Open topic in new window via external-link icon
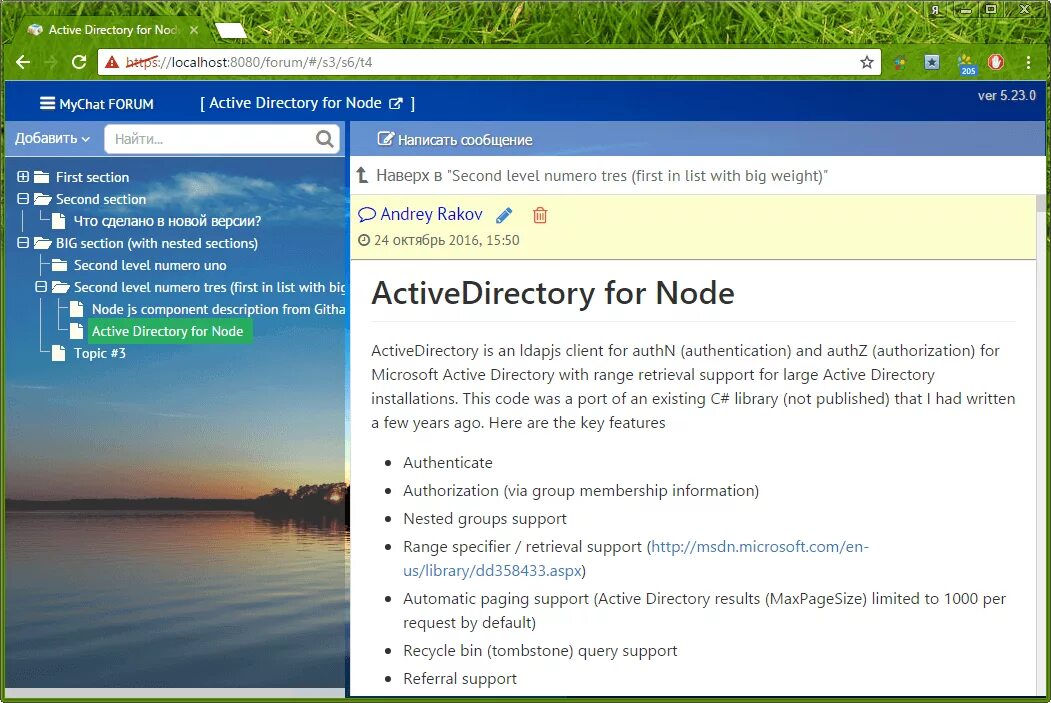This screenshot has width=1051, height=703. 395,103
